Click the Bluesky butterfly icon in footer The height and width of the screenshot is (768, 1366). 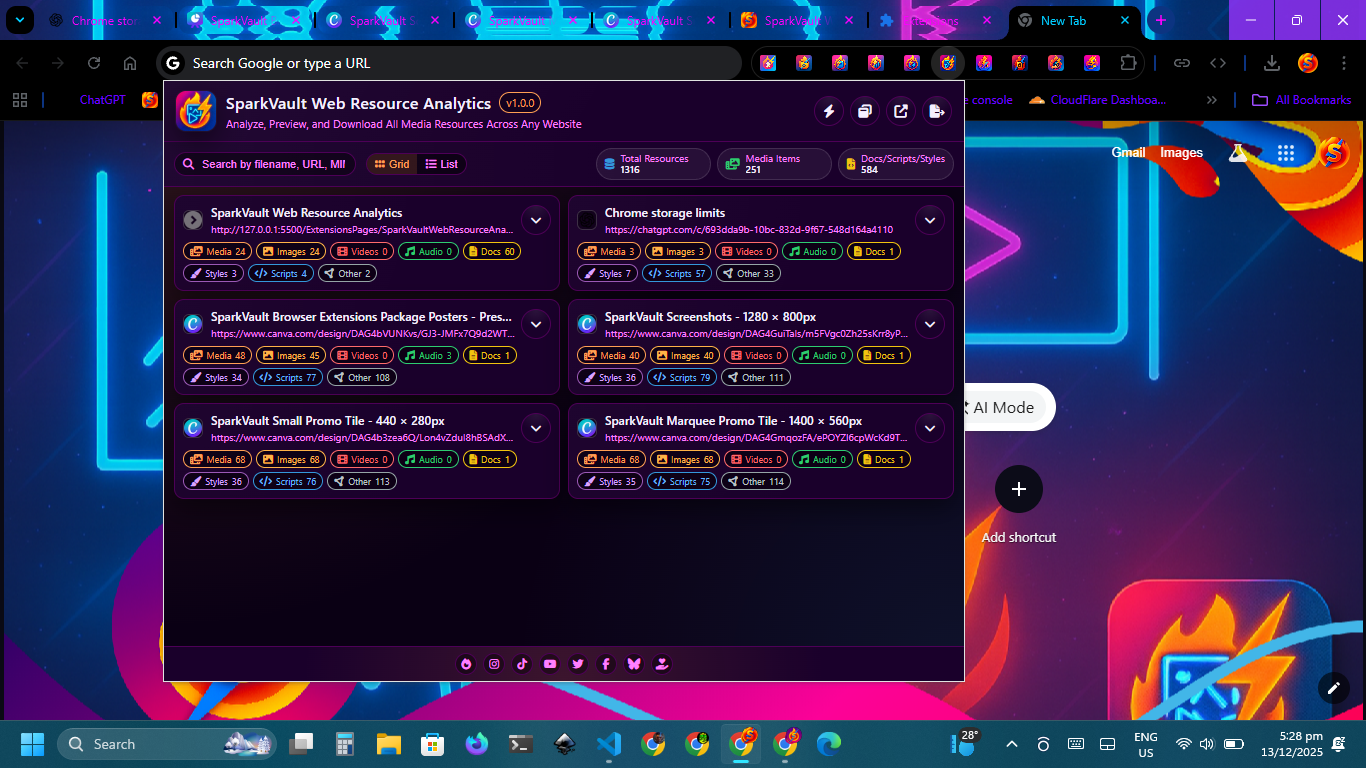pyautogui.click(x=634, y=664)
